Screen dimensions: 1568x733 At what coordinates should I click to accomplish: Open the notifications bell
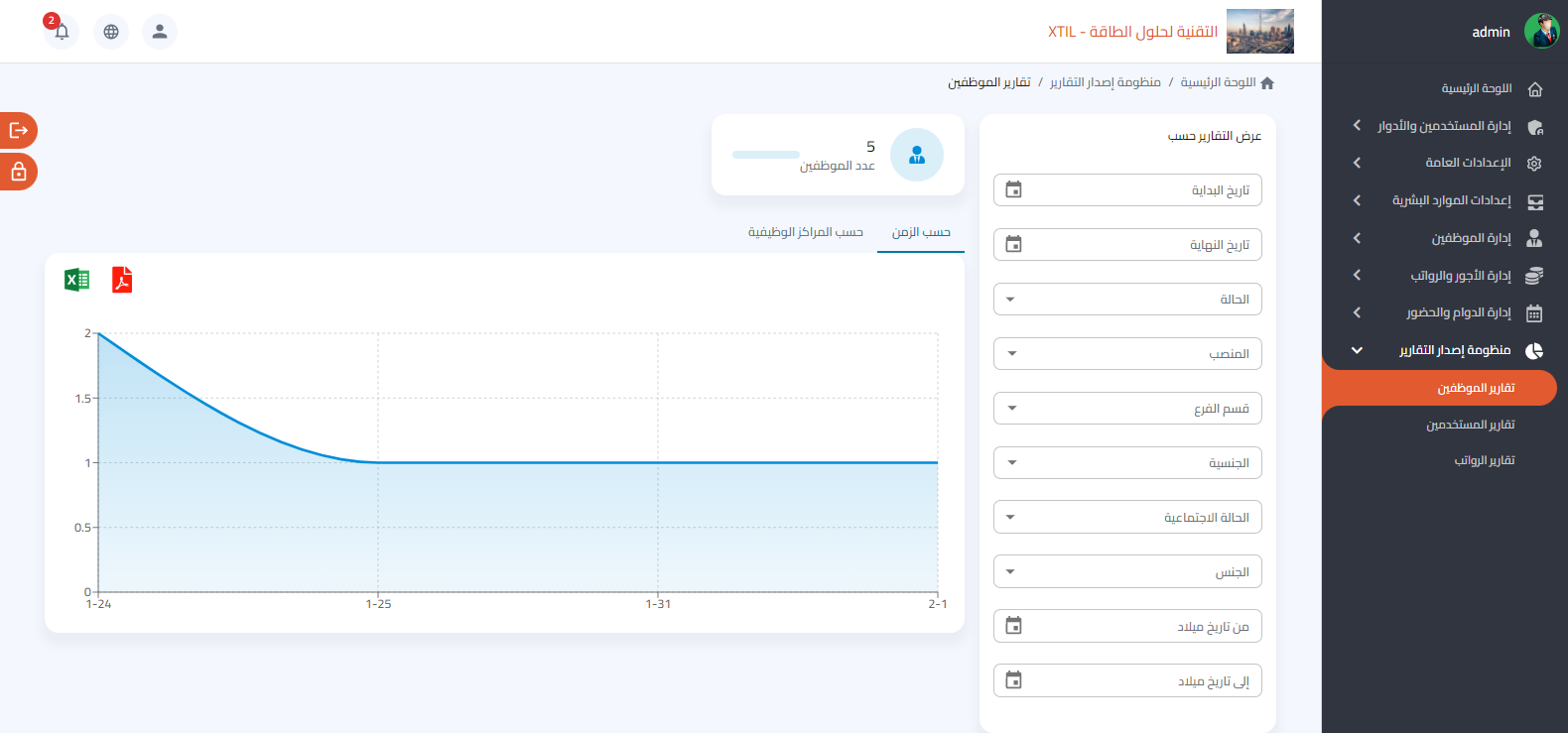[62, 32]
